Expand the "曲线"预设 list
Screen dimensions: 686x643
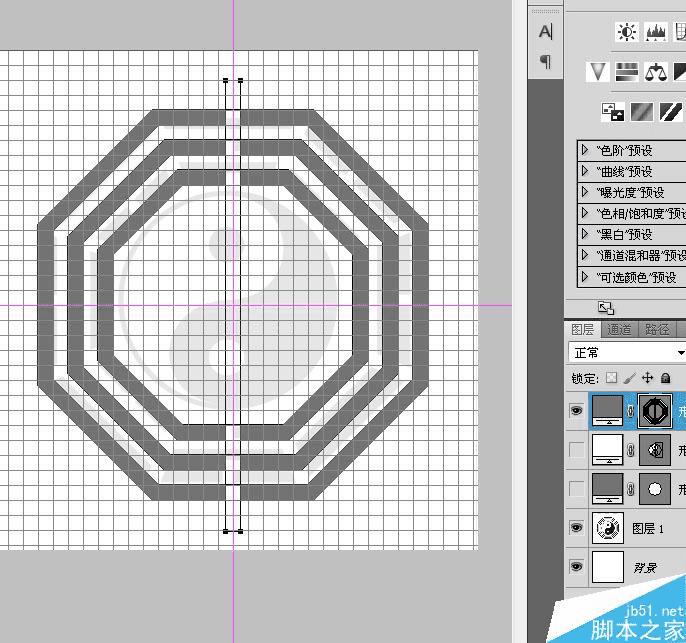click(x=584, y=171)
